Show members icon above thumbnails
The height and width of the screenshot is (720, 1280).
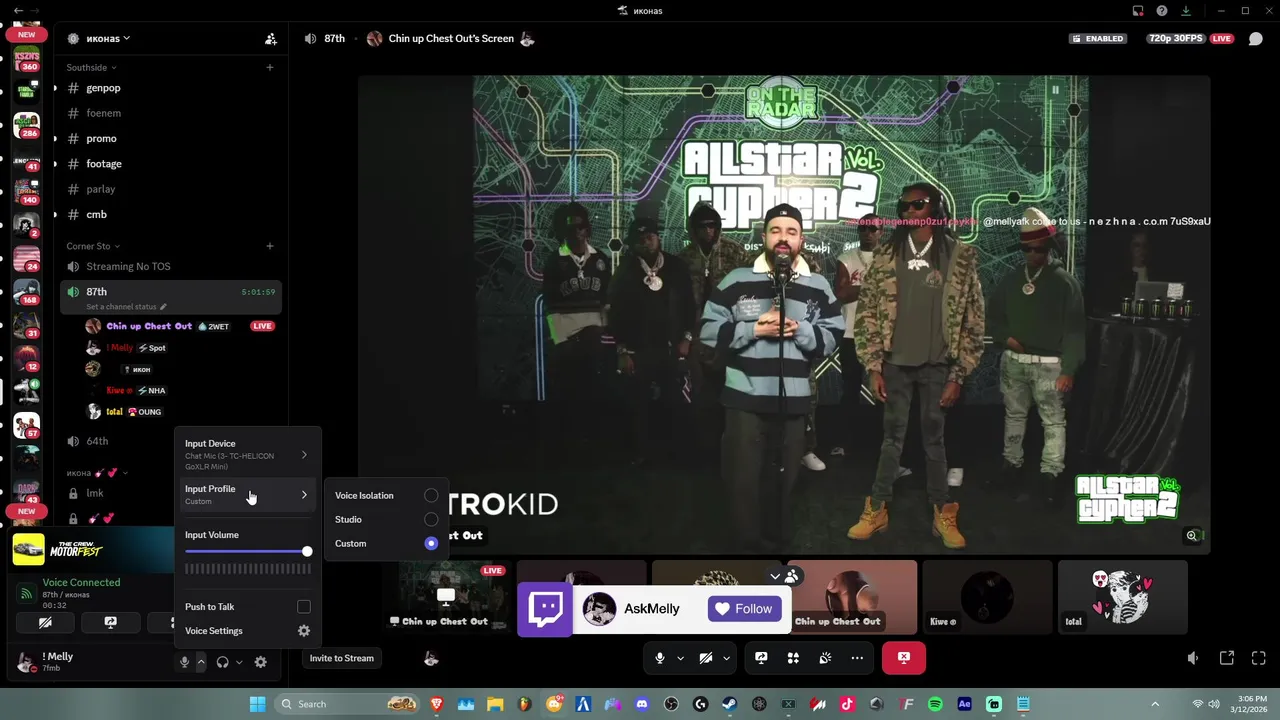[x=792, y=576]
